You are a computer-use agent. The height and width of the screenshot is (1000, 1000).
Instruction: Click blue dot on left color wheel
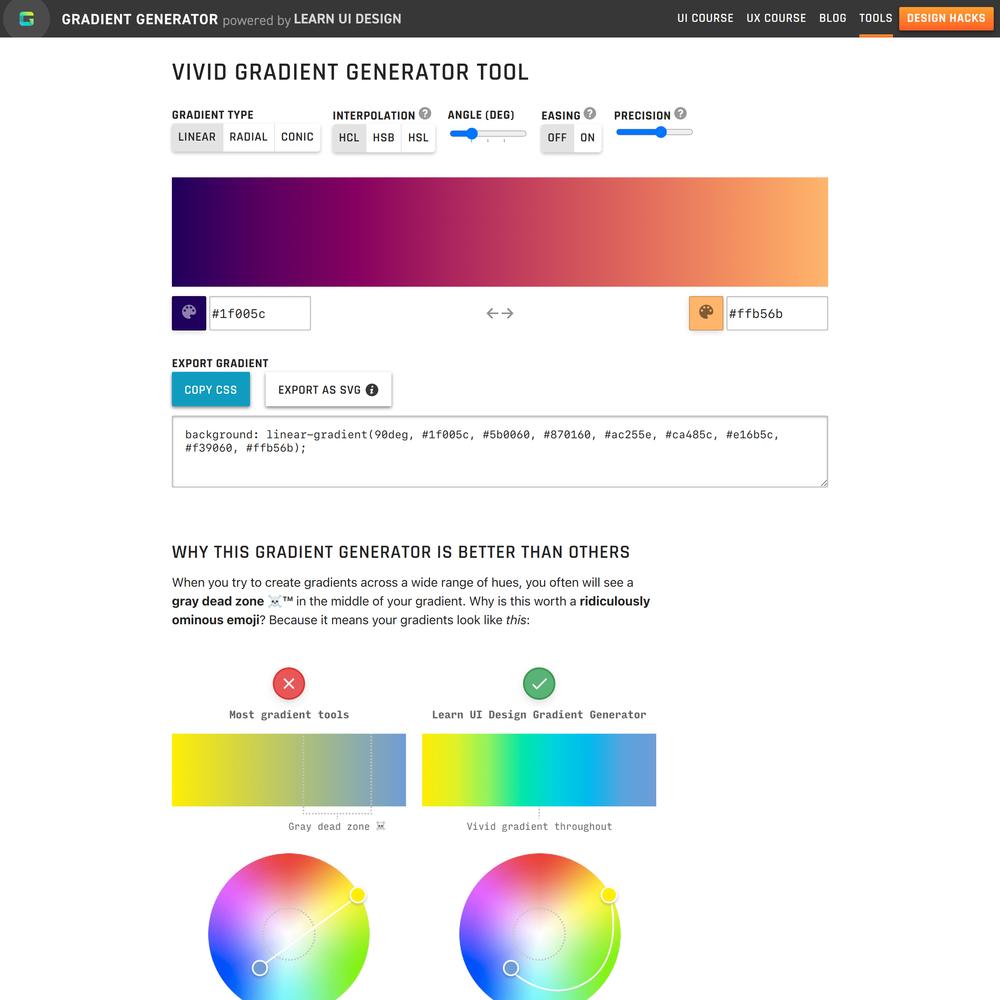(x=260, y=968)
